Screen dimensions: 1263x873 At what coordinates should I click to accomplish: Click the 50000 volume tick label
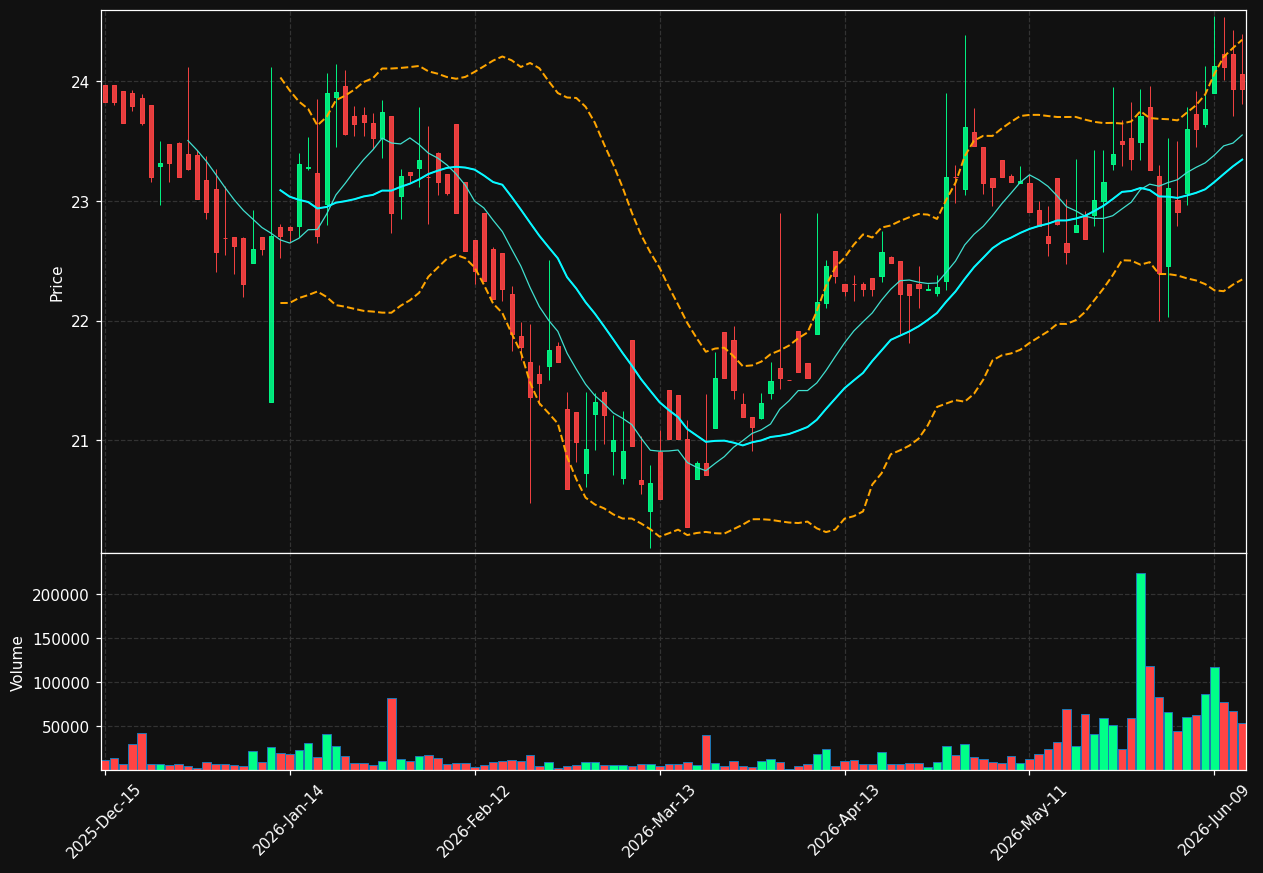(67, 728)
